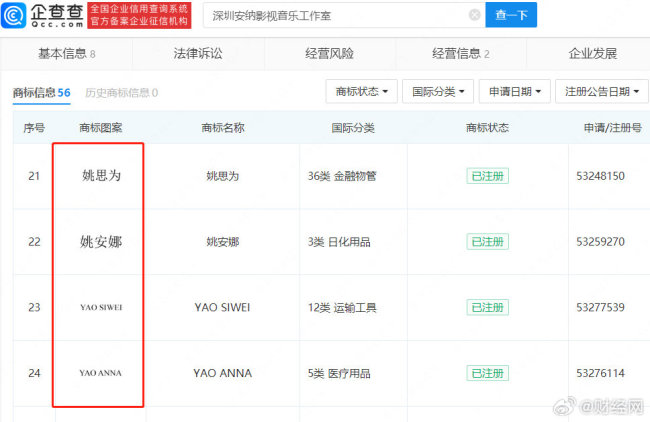Click registration number 53277539

600,307
